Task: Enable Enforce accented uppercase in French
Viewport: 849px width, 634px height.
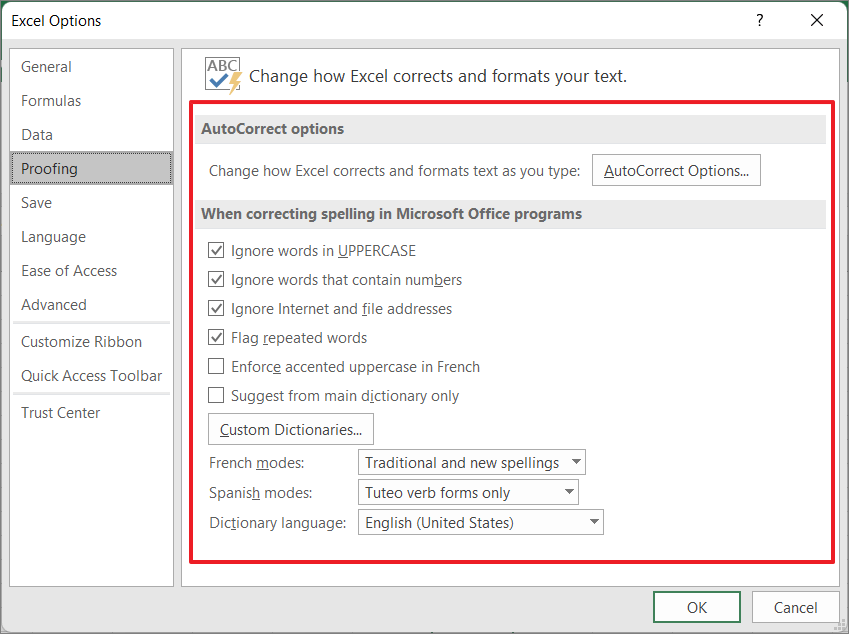Action: (x=216, y=366)
